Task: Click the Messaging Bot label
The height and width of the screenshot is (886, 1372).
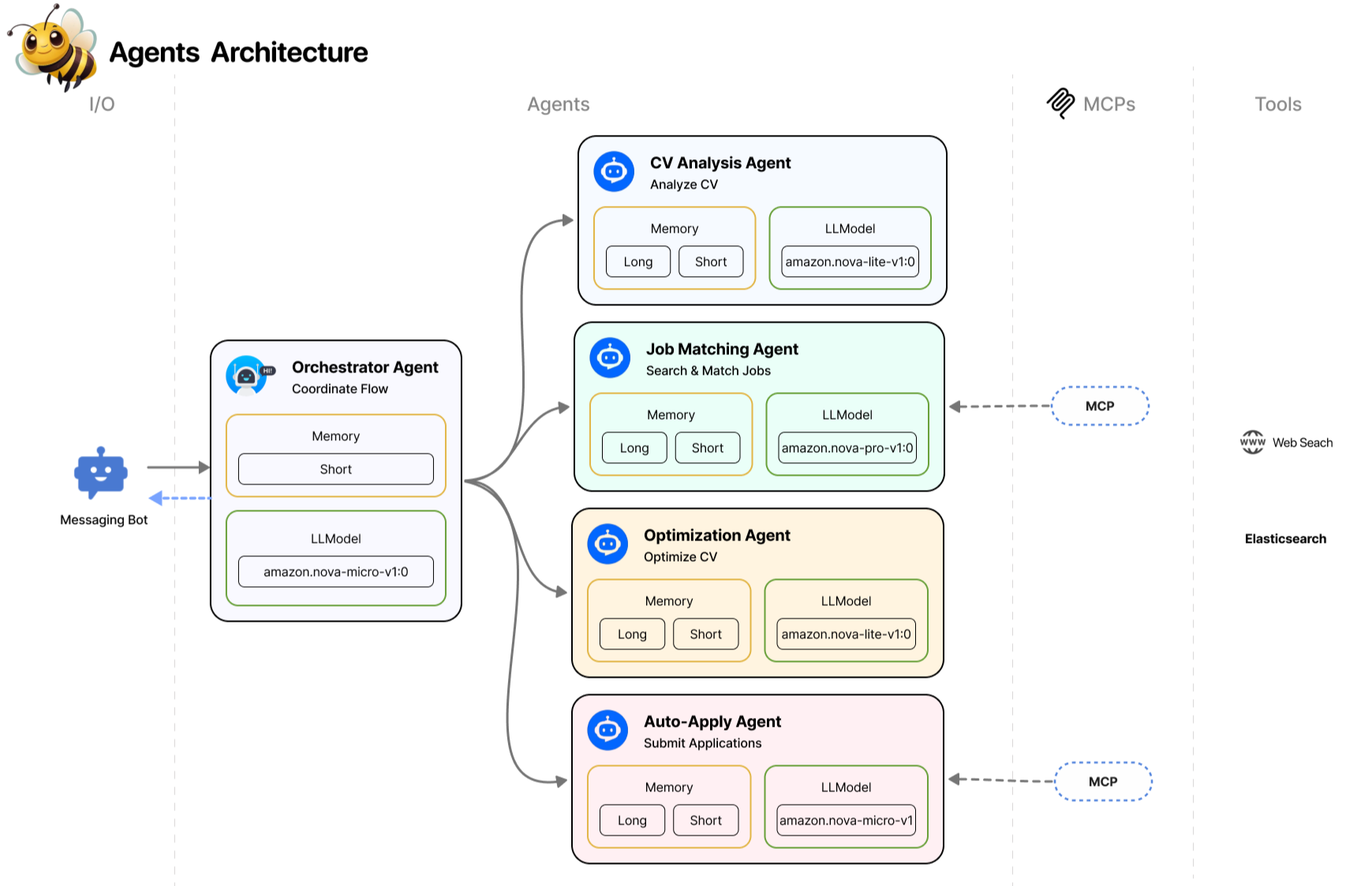Action: (104, 520)
